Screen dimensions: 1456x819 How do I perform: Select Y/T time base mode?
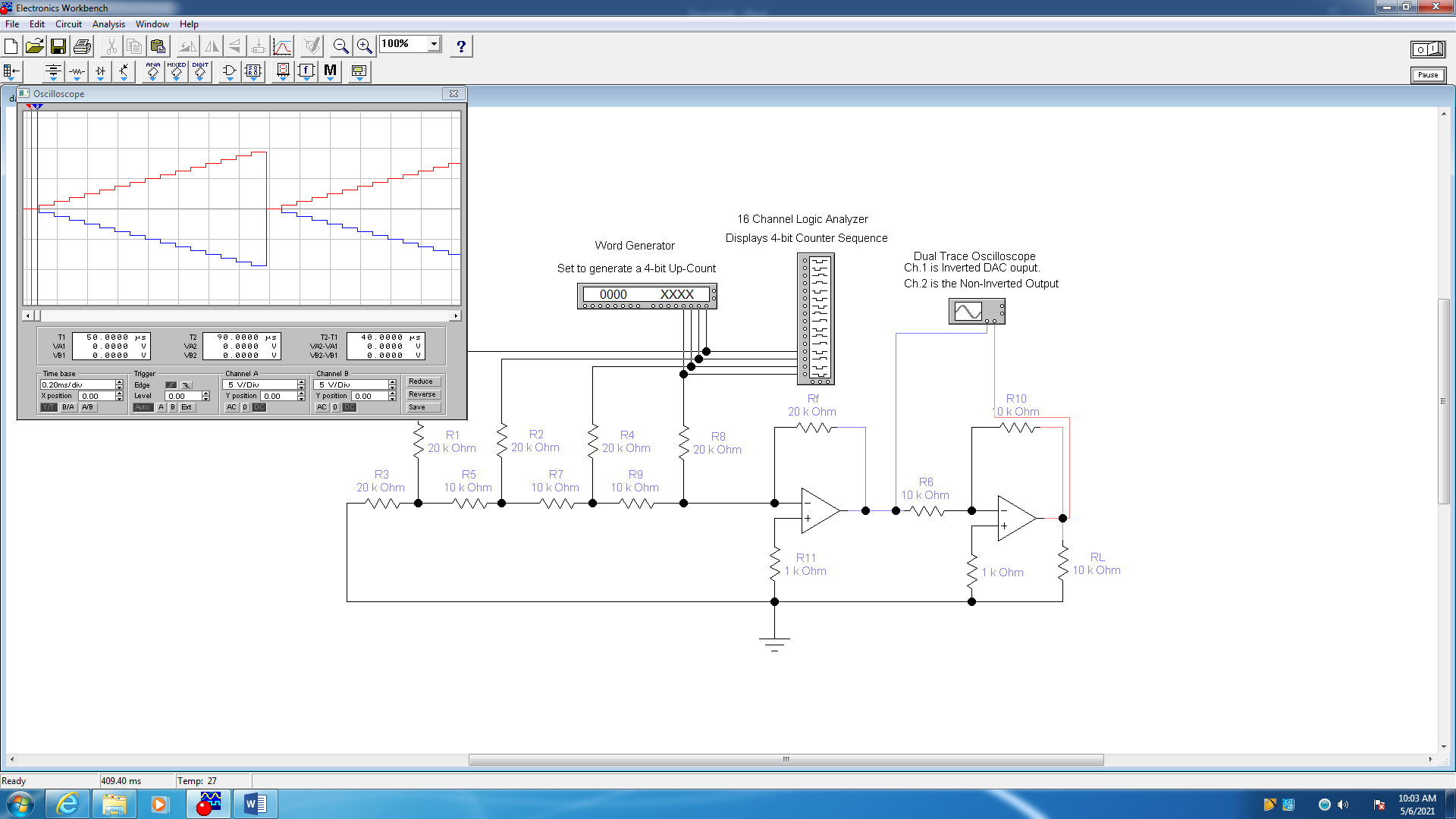click(49, 408)
